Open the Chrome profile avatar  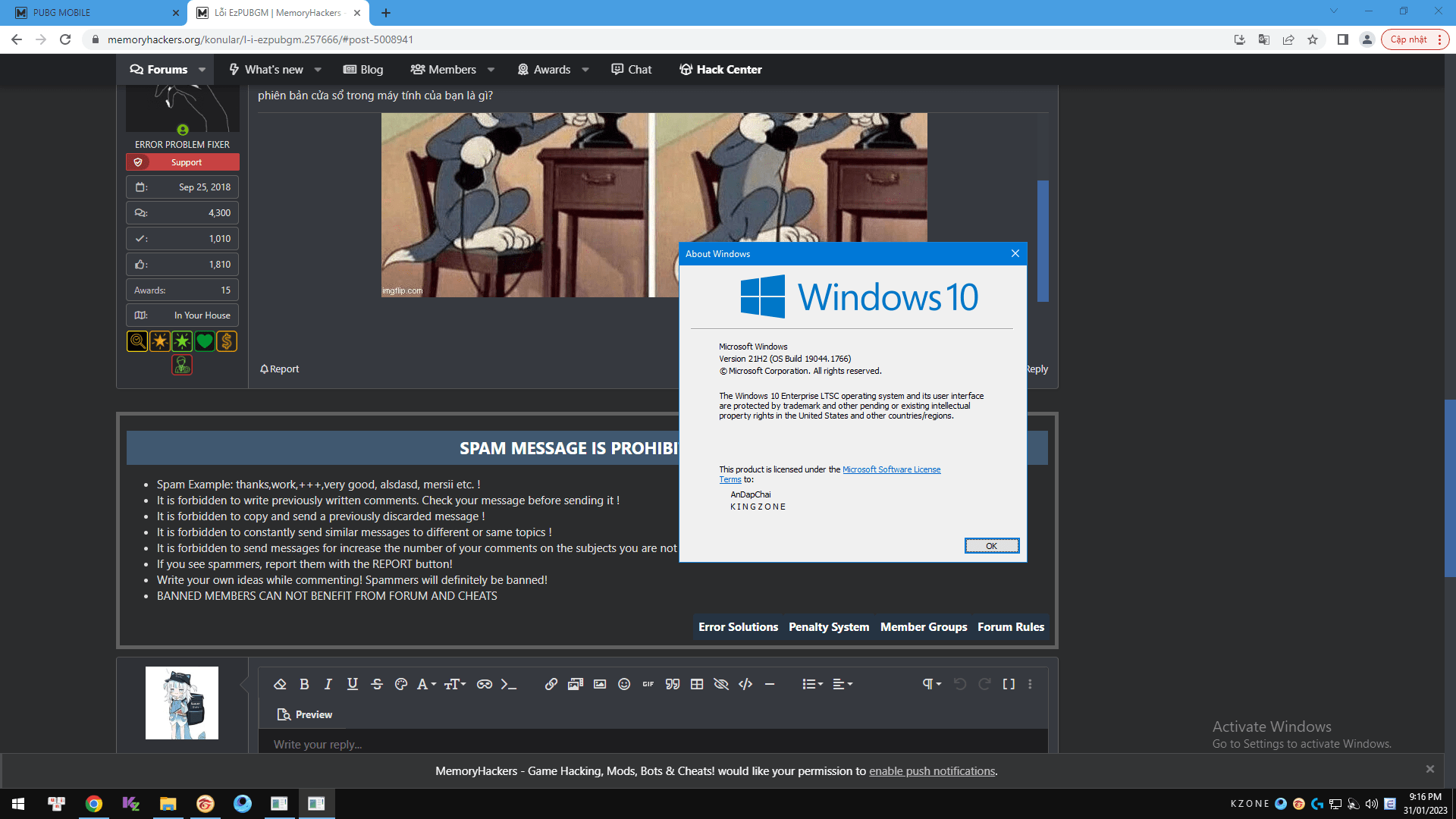coord(1367,39)
